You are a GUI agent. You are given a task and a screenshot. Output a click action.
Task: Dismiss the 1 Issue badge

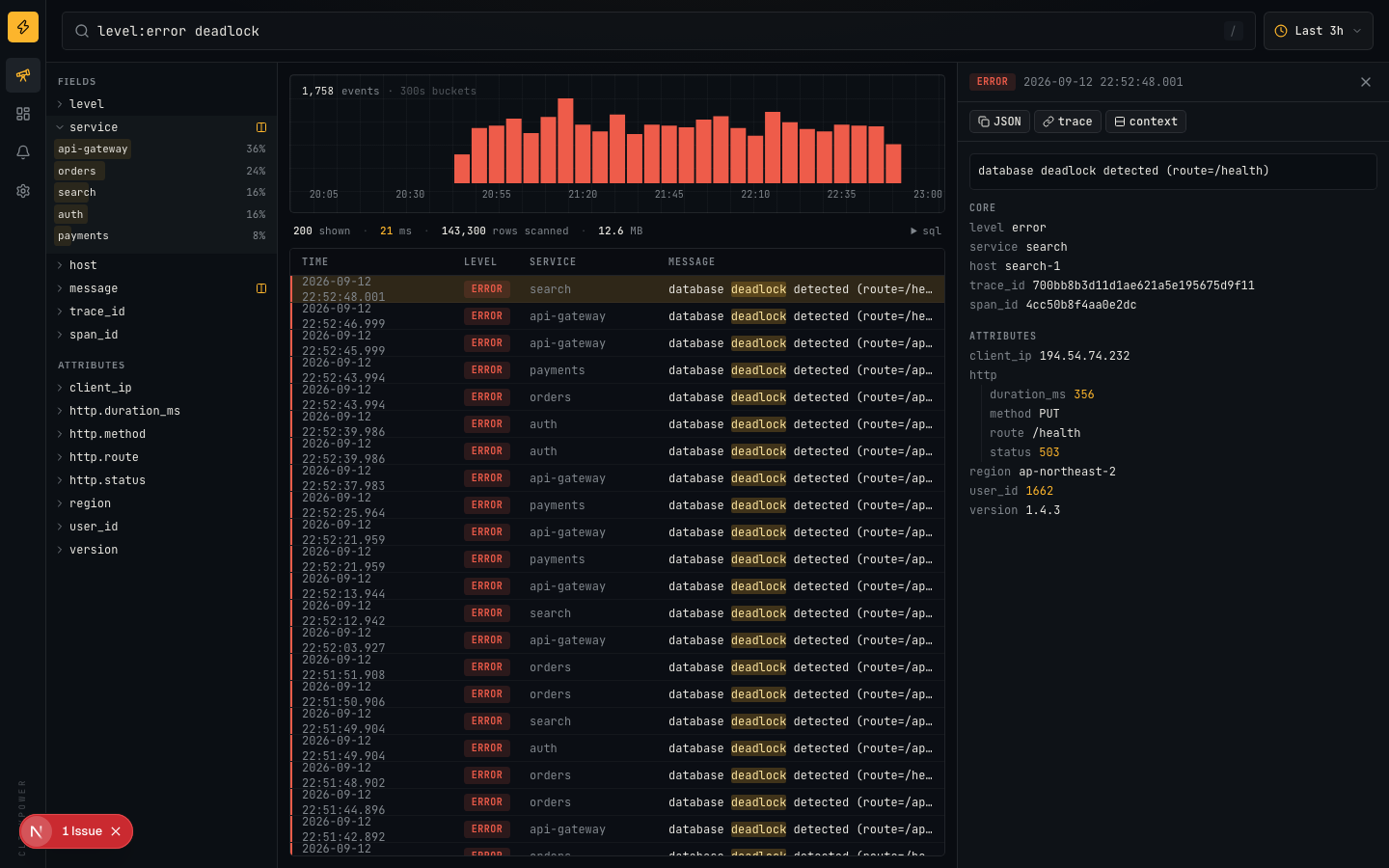click(x=116, y=831)
